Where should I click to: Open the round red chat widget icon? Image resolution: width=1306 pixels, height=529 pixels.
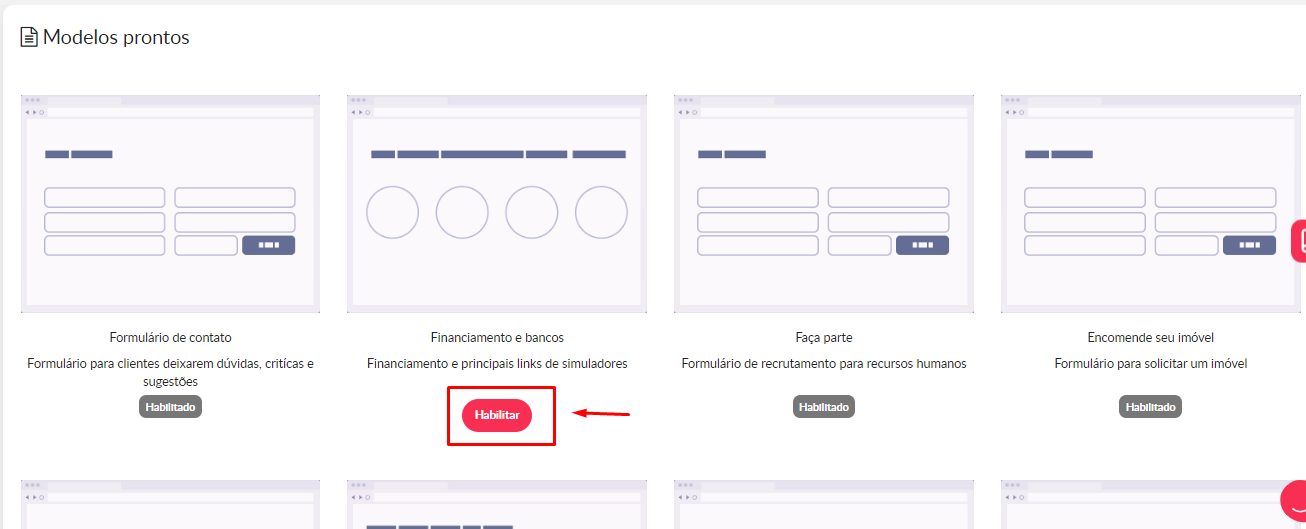coord(1295,499)
